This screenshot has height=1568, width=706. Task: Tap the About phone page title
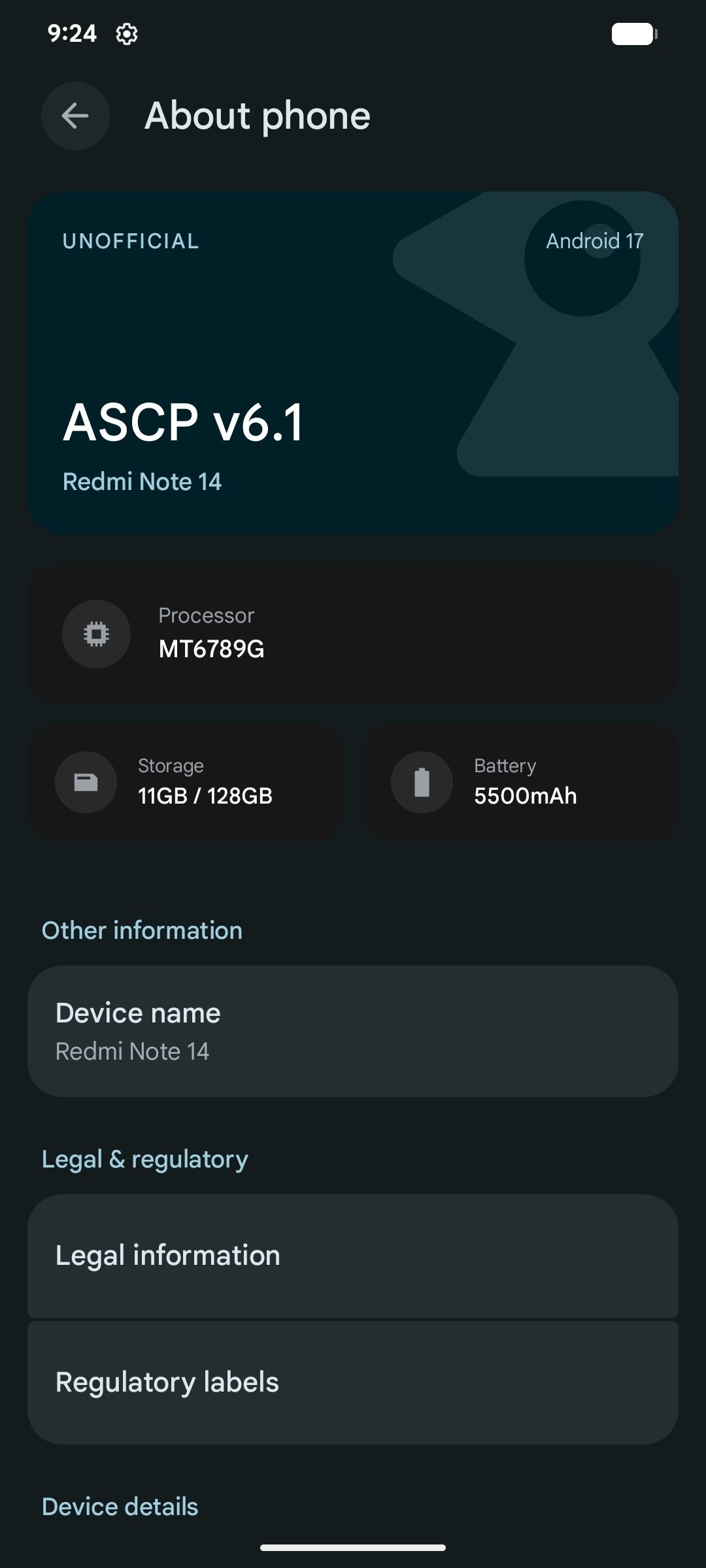pyautogui.click(x=258, y=116)
